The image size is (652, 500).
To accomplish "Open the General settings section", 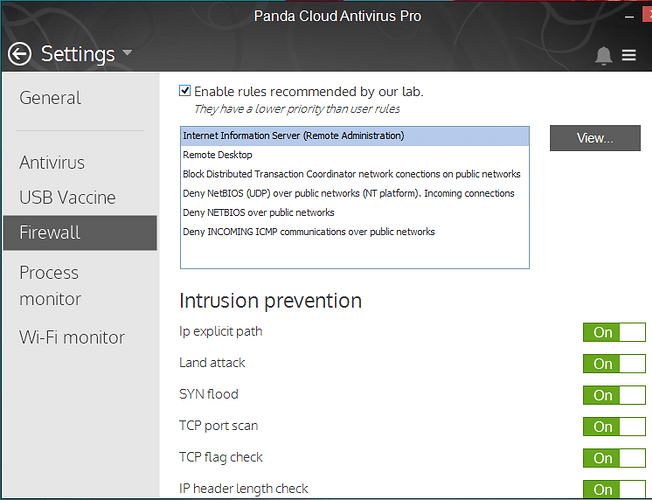I will (50, 98).
